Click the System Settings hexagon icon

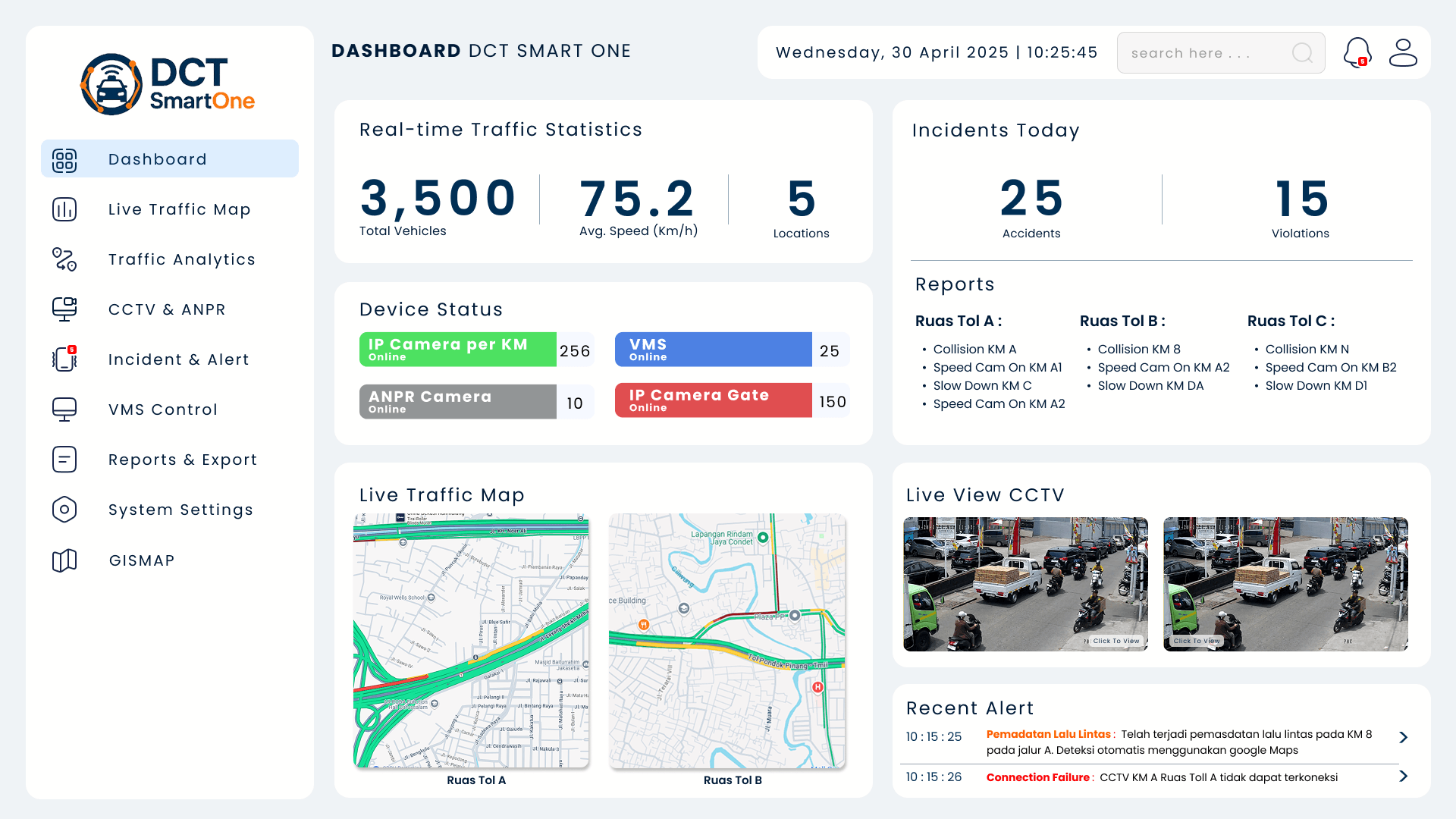(x=64, y=510)
